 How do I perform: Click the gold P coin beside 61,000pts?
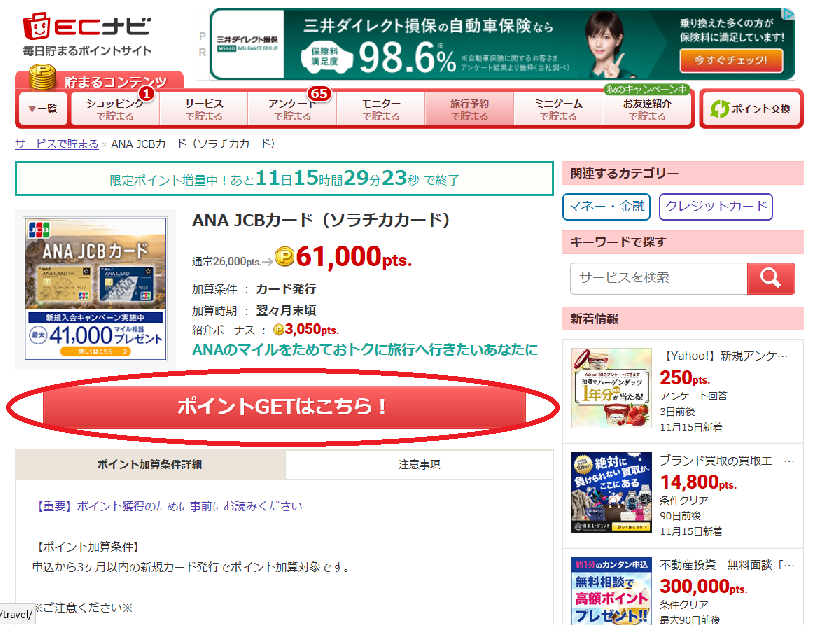pyautogui.click(x=284, y=258)
